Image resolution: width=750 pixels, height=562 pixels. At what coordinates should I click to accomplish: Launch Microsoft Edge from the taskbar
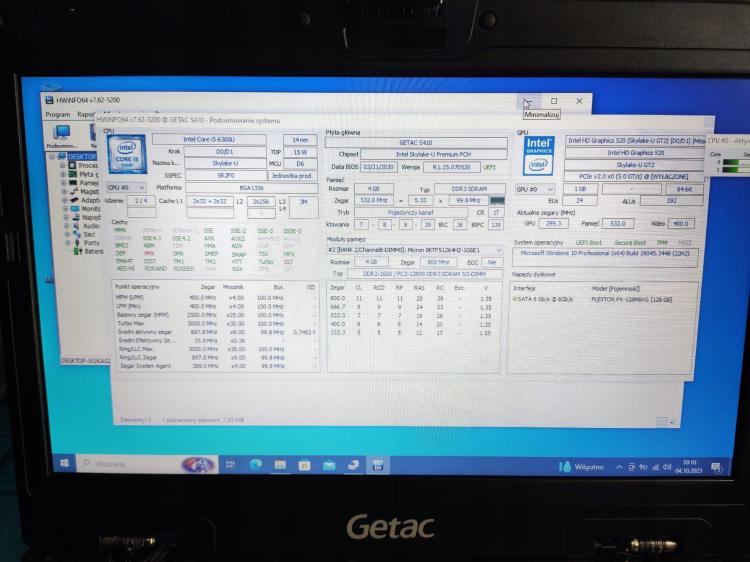pyautogui.click(x=255, y=464)
